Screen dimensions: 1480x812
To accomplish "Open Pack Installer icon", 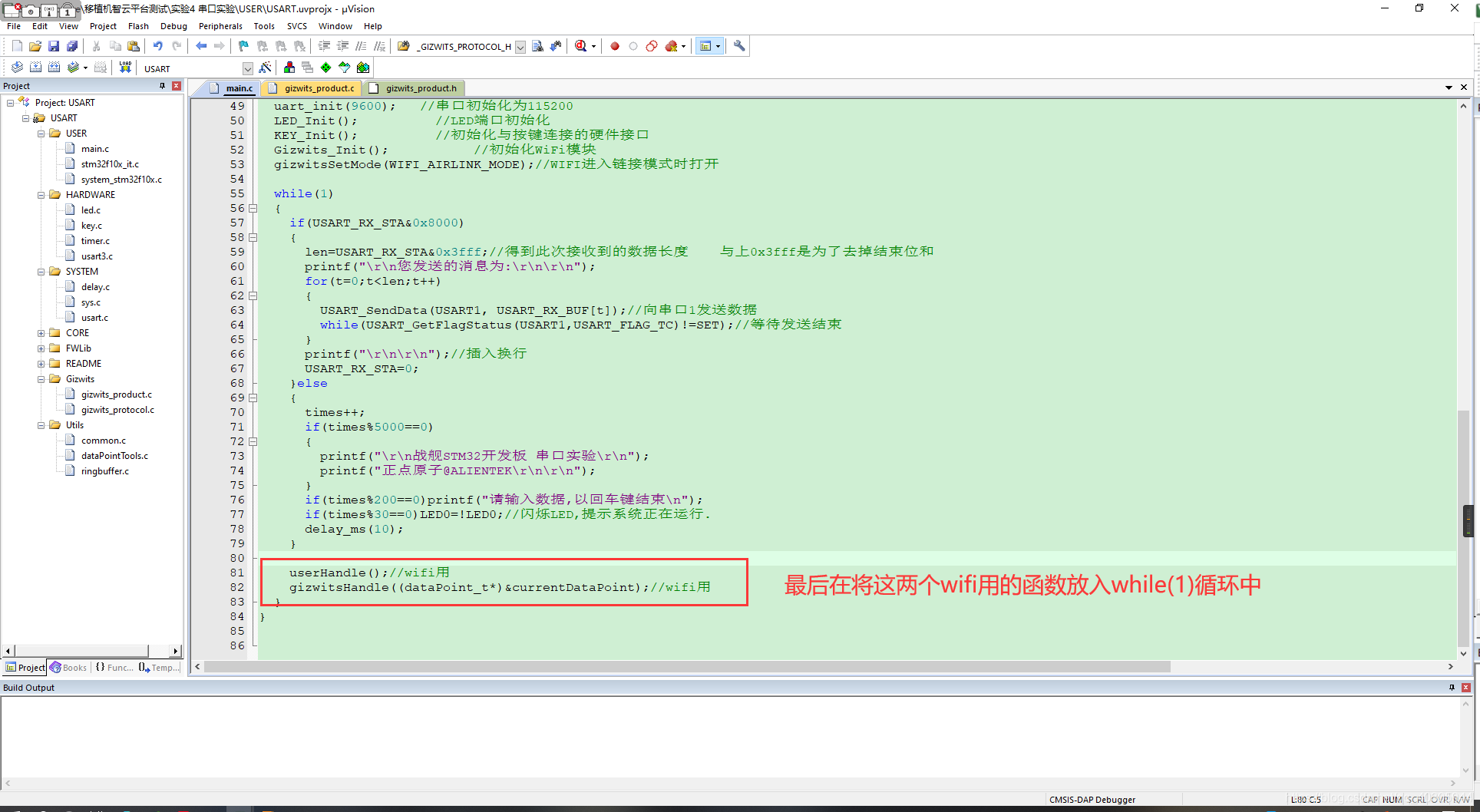I will pos(363,68).
